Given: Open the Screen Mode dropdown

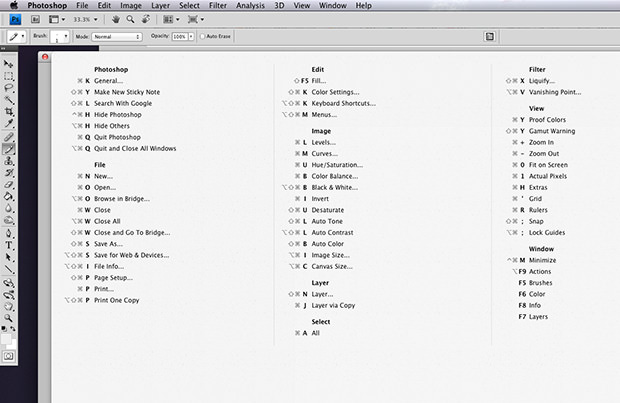Looking at the screenshot, I should pos(196,19).
